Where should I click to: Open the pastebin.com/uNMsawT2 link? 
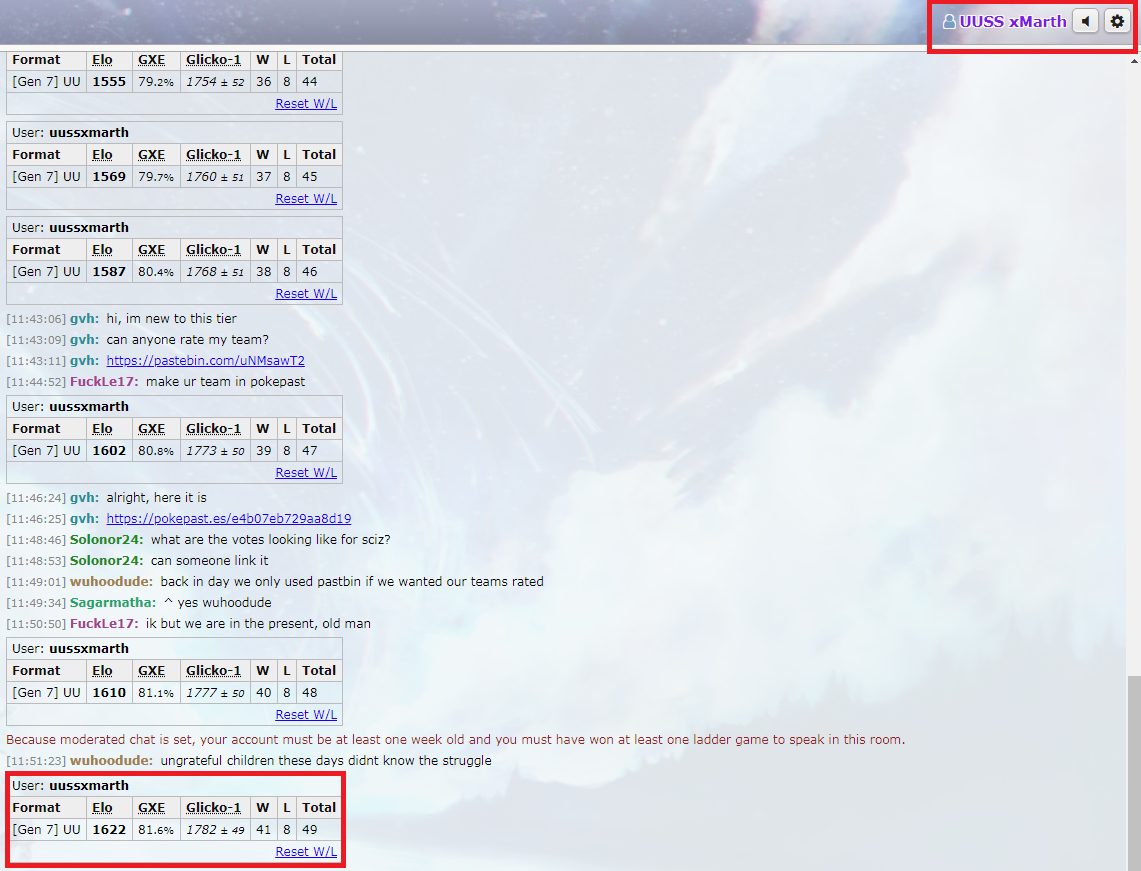click(x=205, y=360)
